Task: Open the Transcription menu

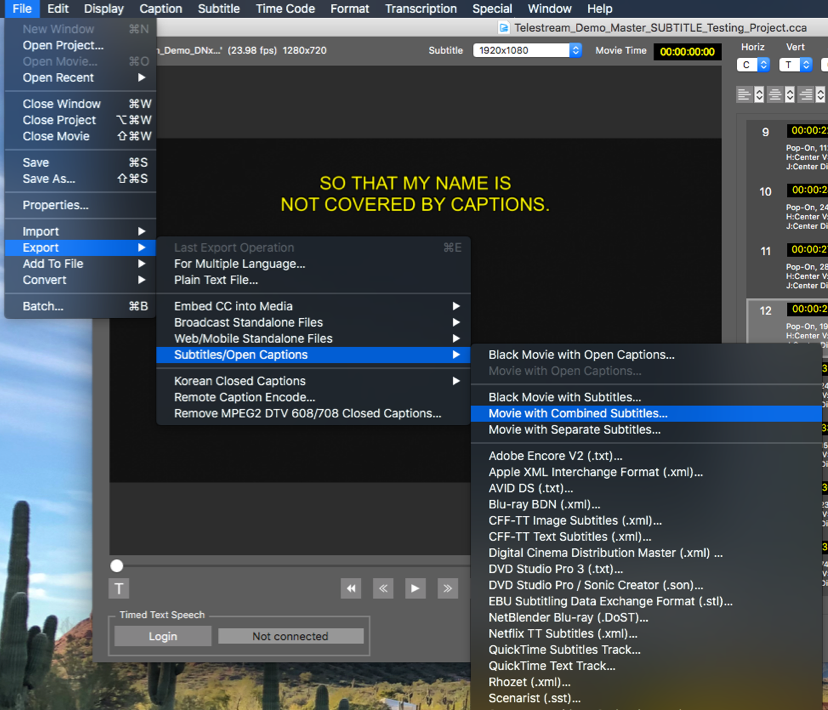Action: [x=420, y=8]
